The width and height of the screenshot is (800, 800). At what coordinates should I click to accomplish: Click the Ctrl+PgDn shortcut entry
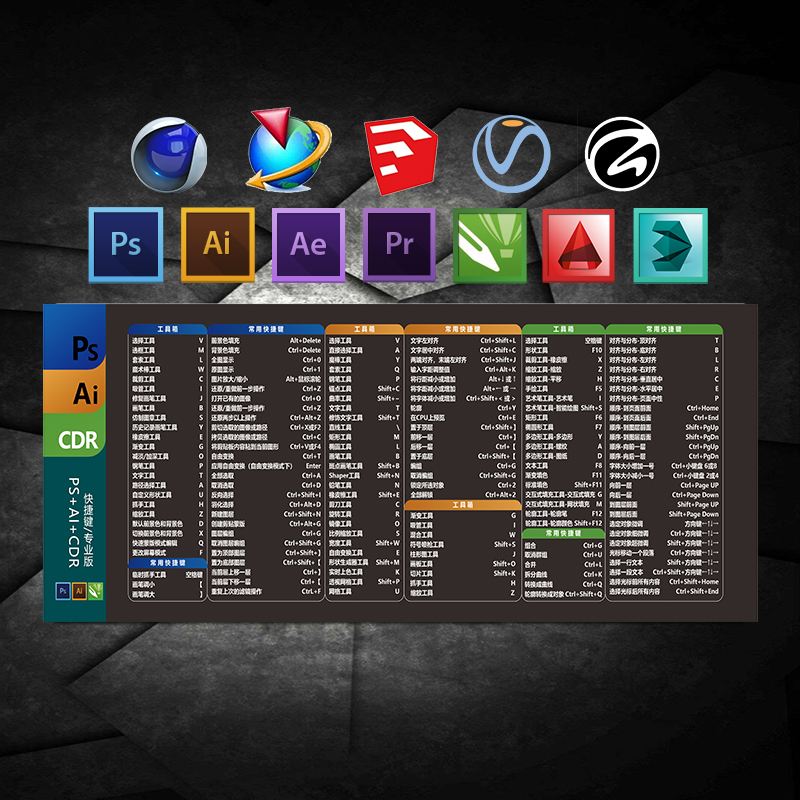[x=703, y=457]
